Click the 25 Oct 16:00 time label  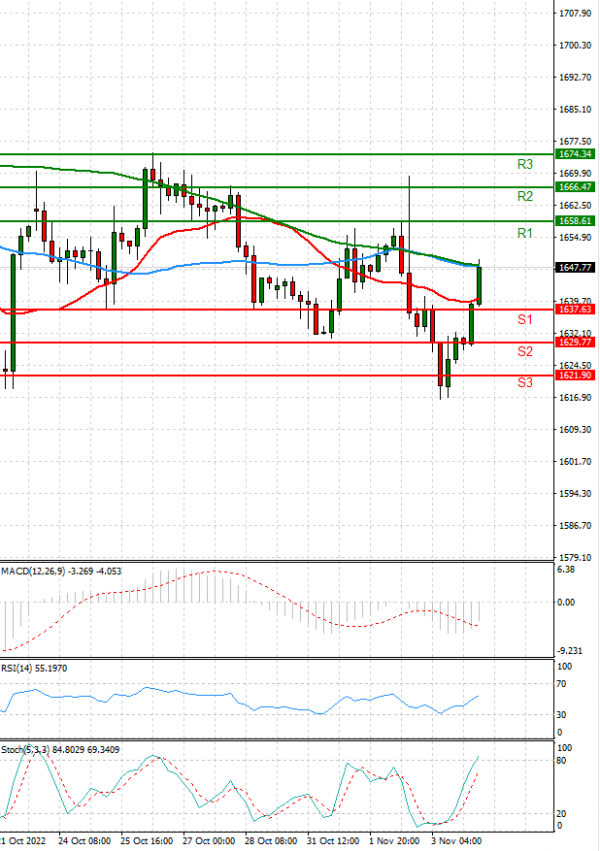tap(146, 841)
